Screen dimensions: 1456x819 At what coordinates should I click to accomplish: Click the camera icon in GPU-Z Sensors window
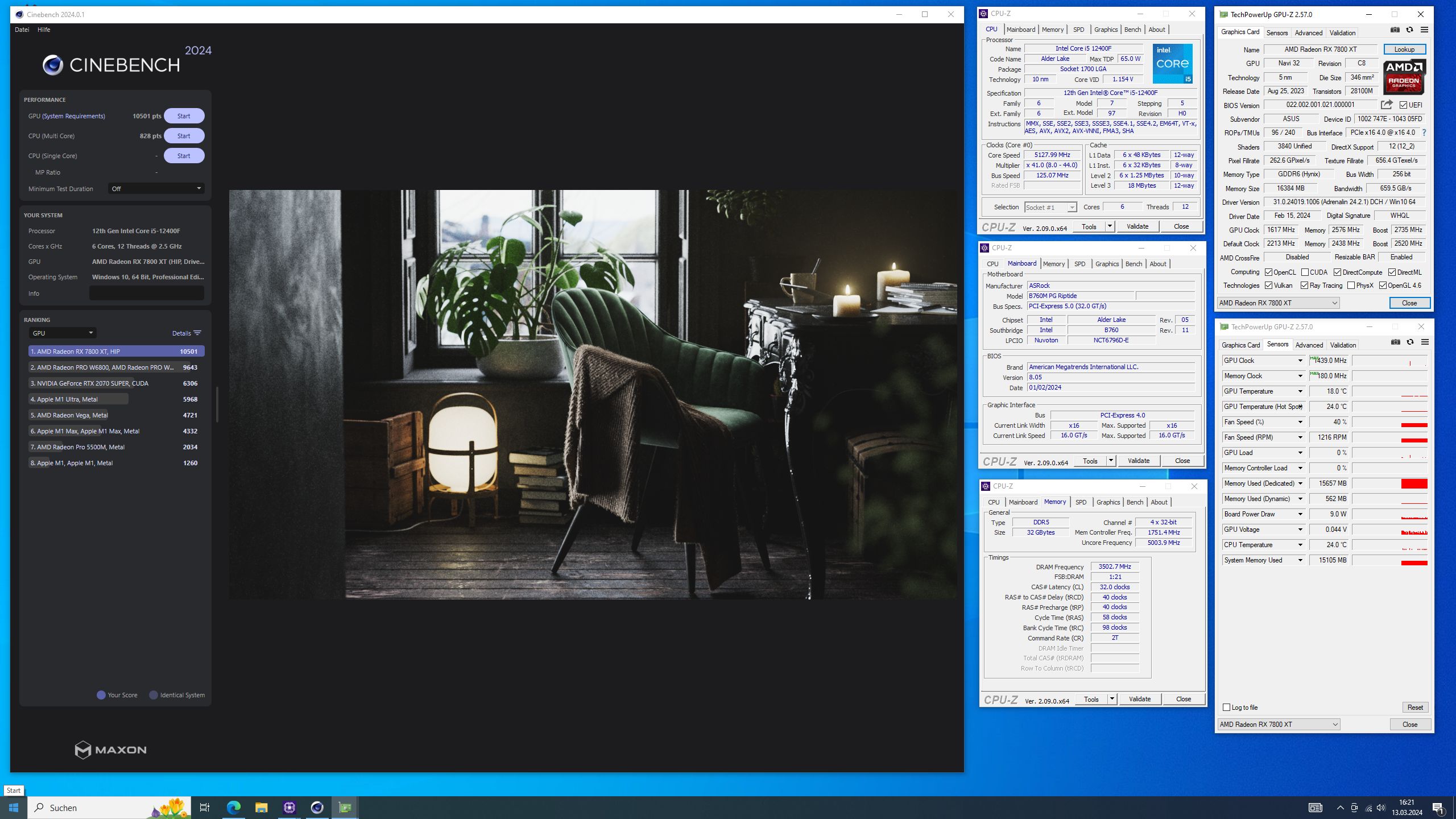1396,342
